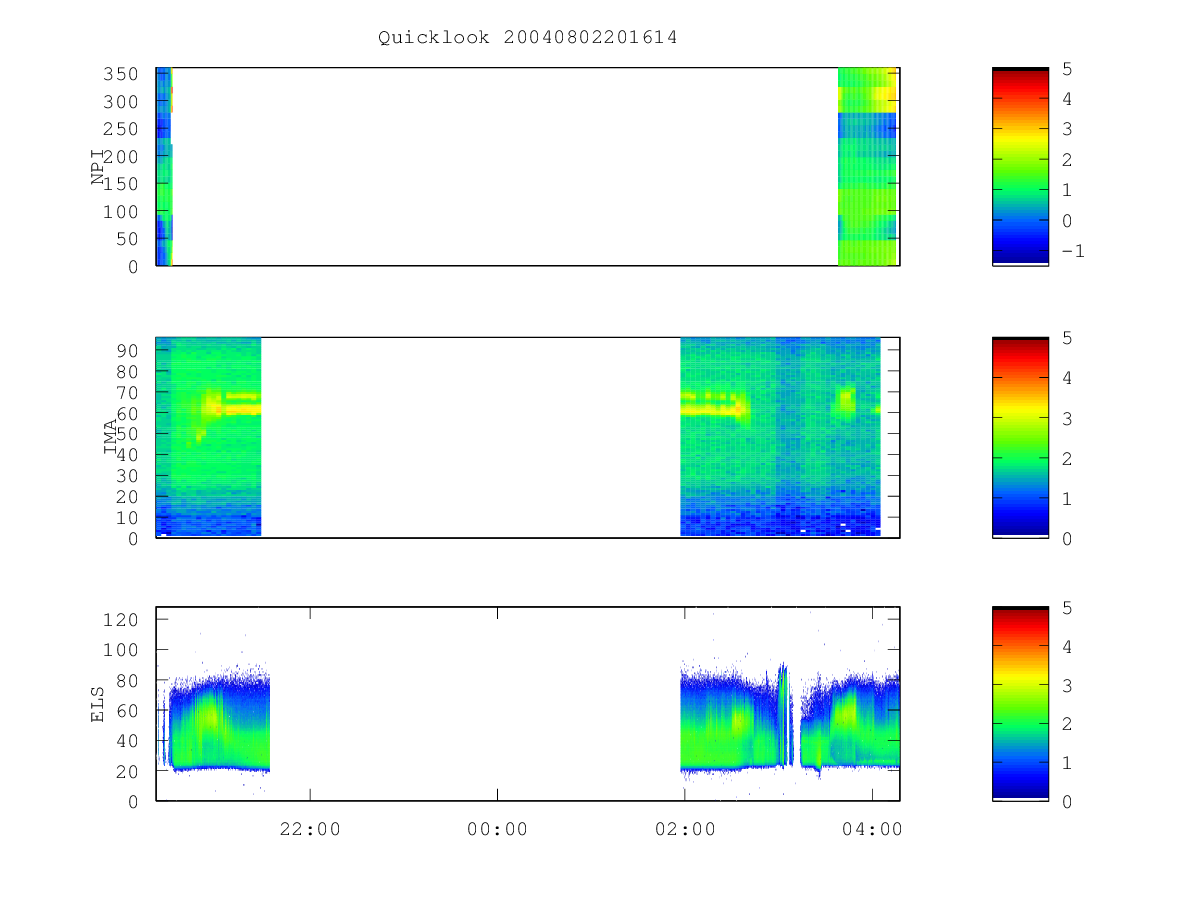Image resolution: width=1200 pixels, height=900 pixels.
Task: Click the 20 tick on ELS axis
Action: tap(128, 771)
